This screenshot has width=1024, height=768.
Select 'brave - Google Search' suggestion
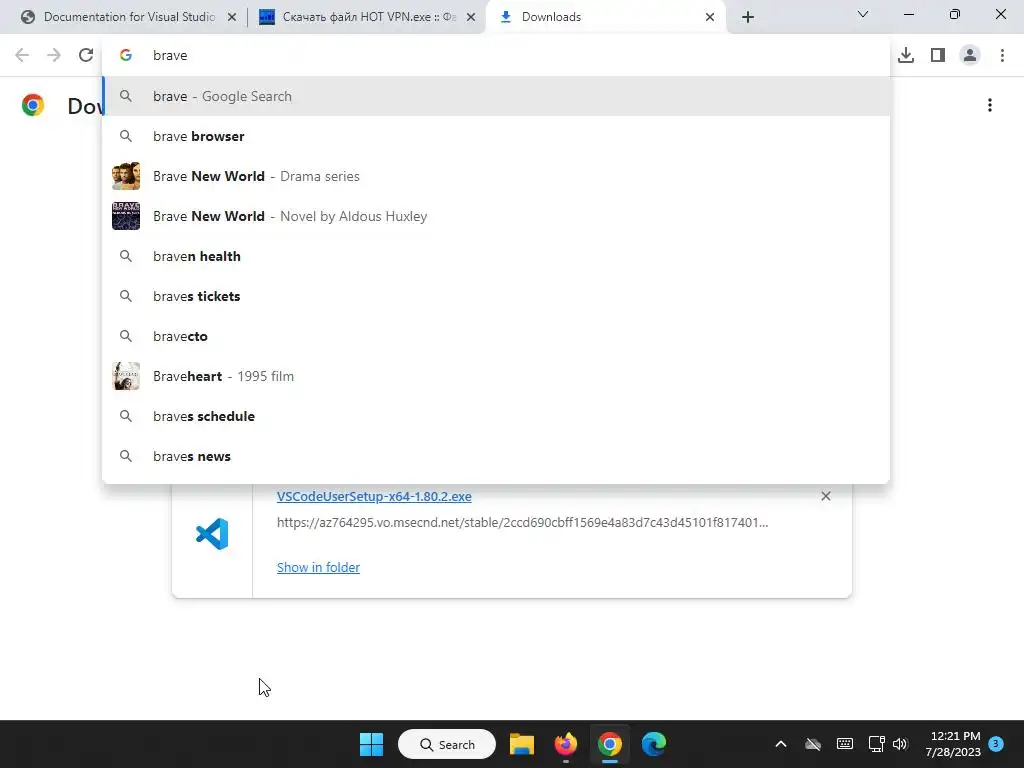tap(496, 96)
